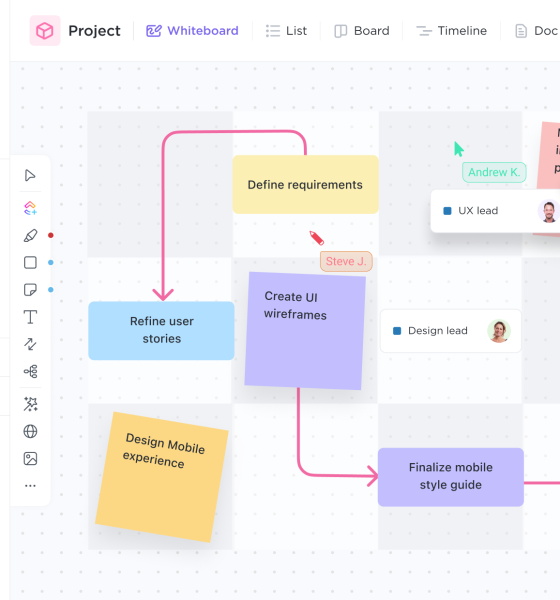Screen dimensions: 560x600
Task: Open the Design lead task card
Action: (x=451, y=331)
